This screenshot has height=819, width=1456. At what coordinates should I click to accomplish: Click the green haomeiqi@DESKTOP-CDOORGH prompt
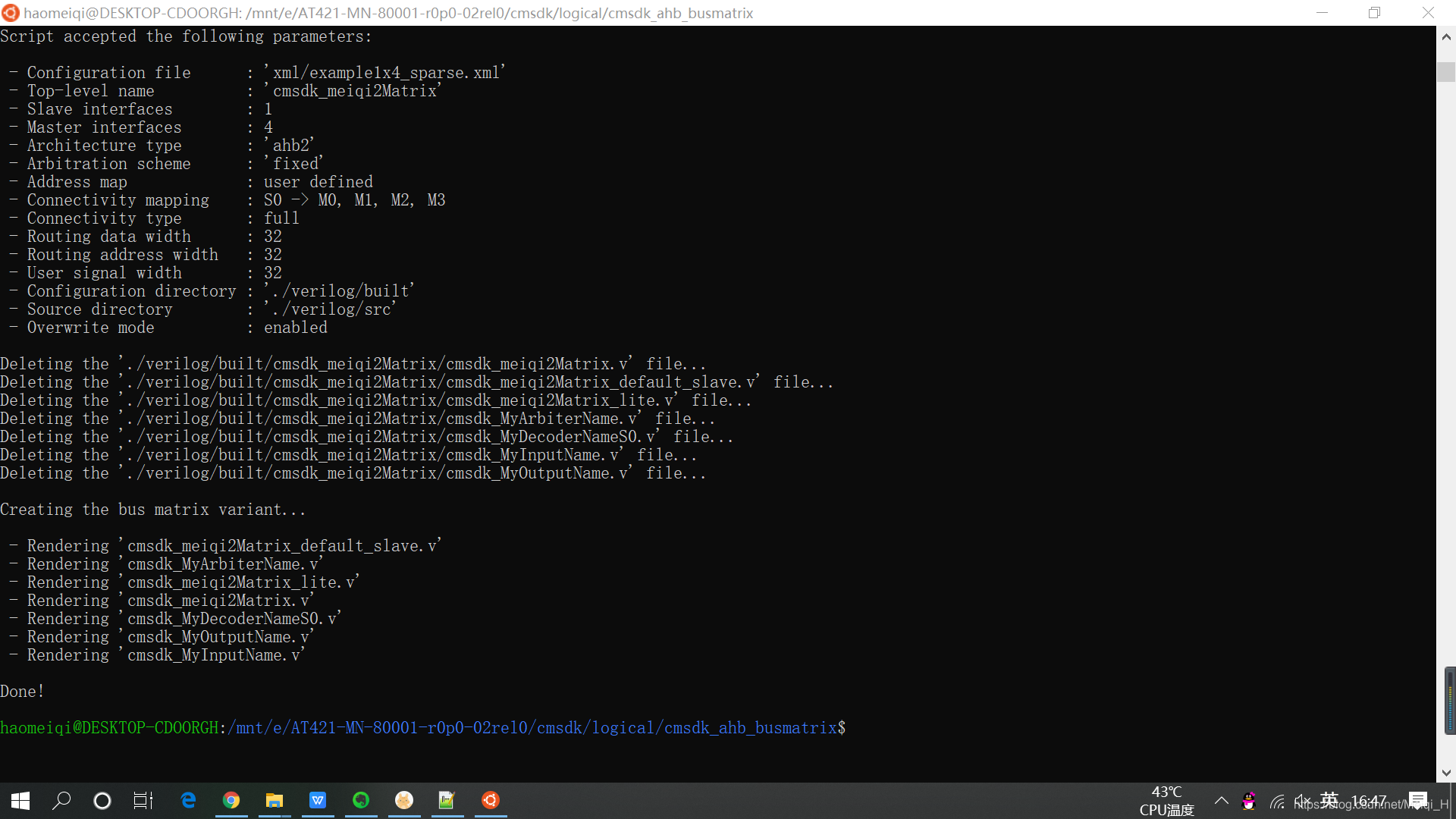click(x=109, y=728)
